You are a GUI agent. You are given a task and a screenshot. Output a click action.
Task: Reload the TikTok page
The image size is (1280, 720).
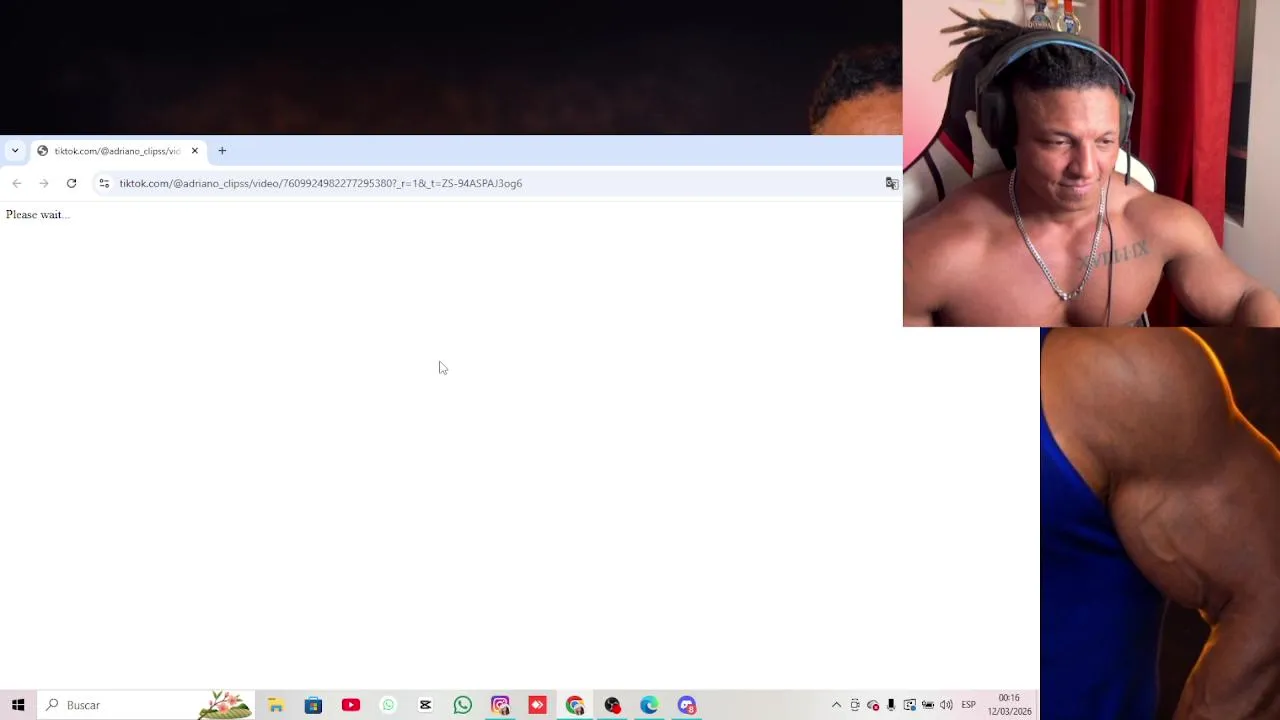[71, 183]
